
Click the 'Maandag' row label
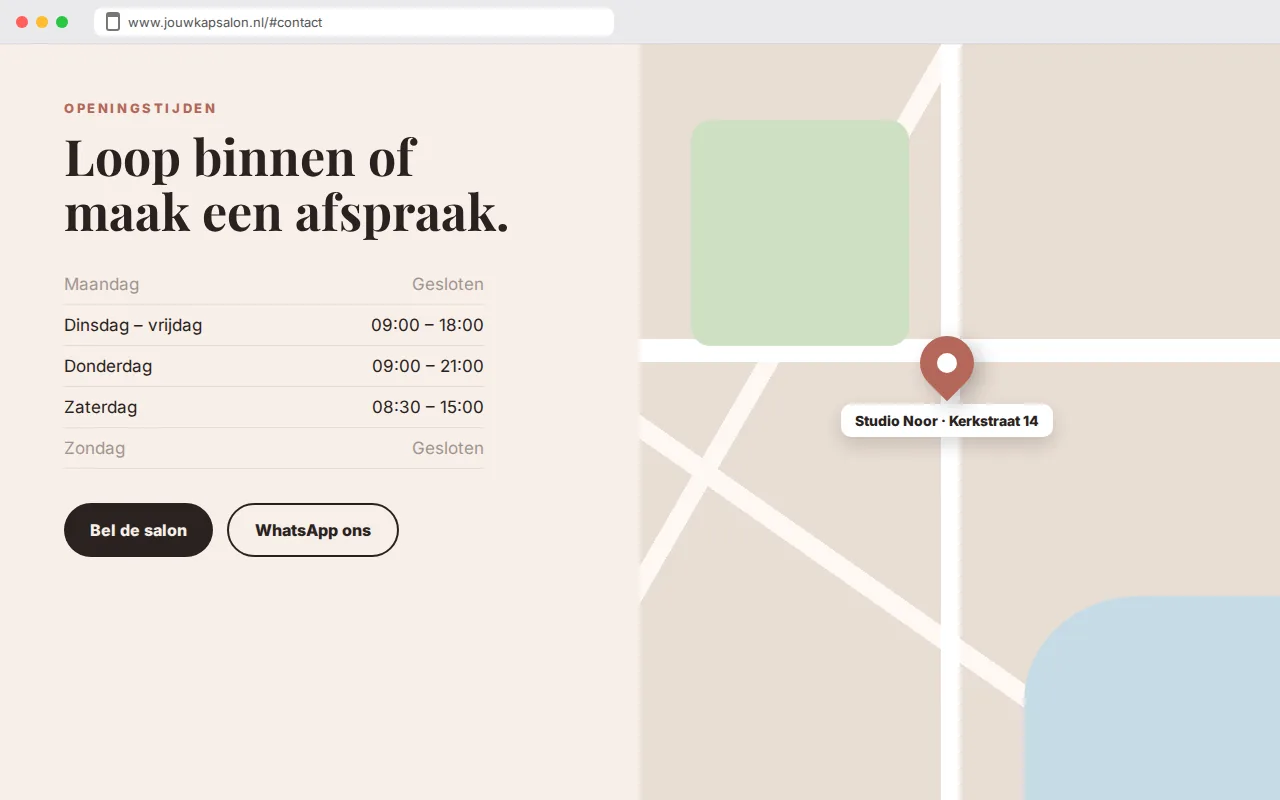[102, 284]
